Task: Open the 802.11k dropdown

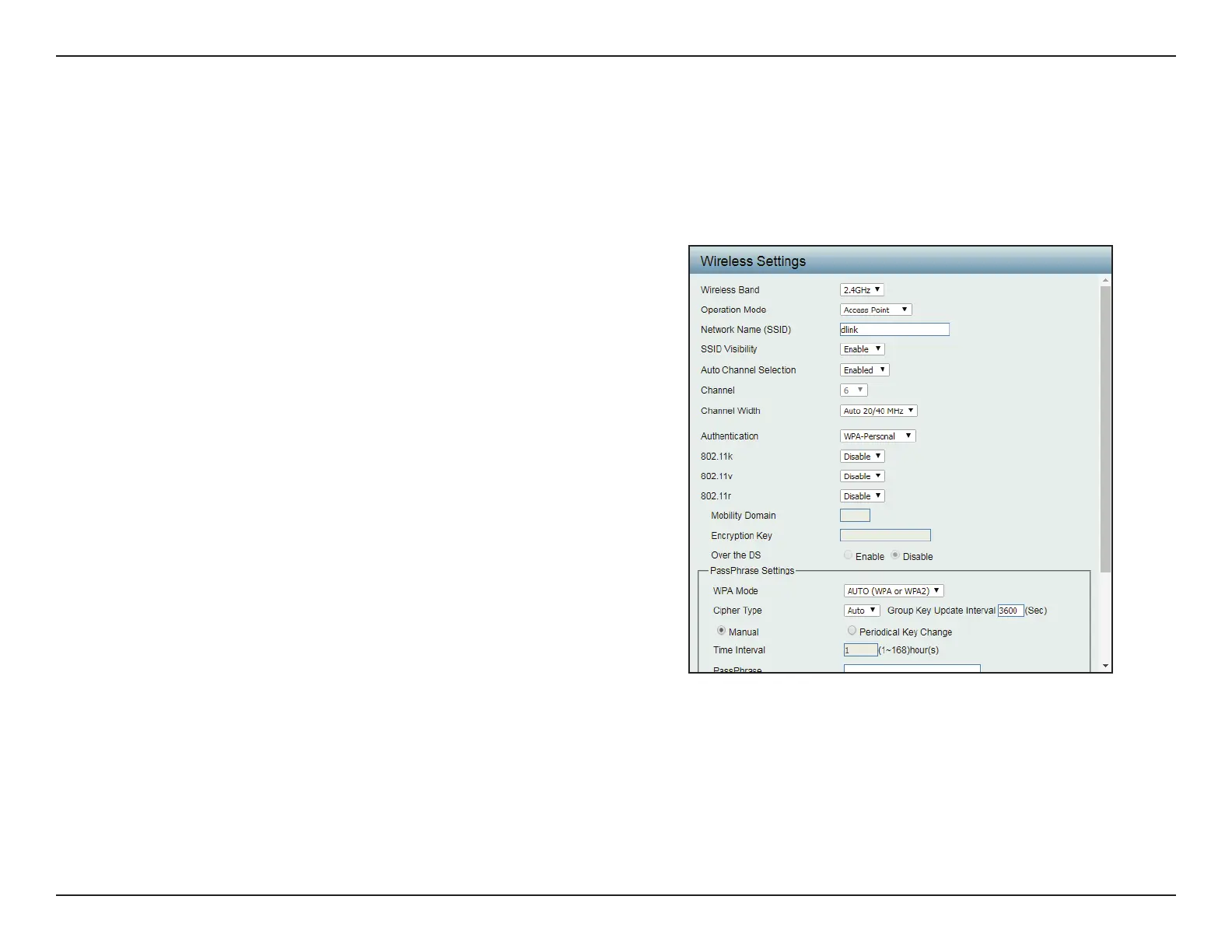Action: pyautogui.click(x=862, y=457)
